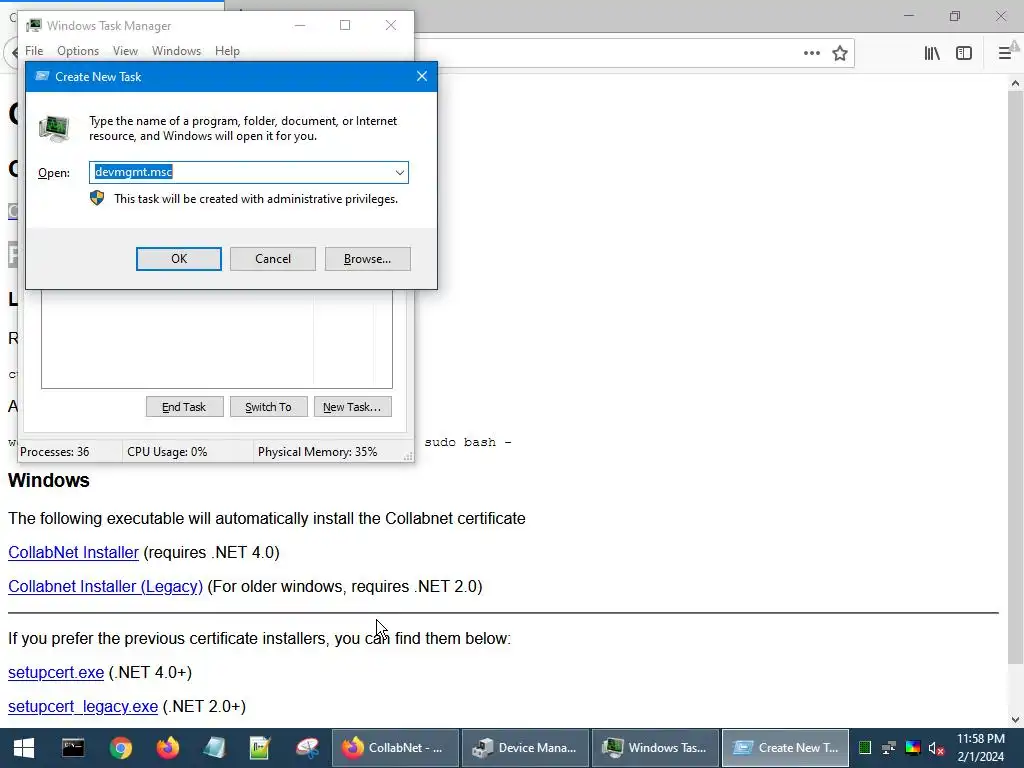The image size is (1024, 768).
Task: Click Physical Memory: 35% status entry
Action: 317,452
